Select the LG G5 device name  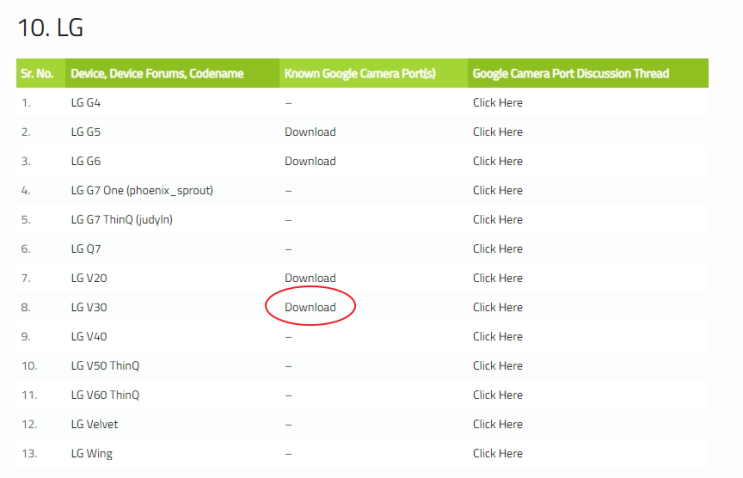(86, 132)
